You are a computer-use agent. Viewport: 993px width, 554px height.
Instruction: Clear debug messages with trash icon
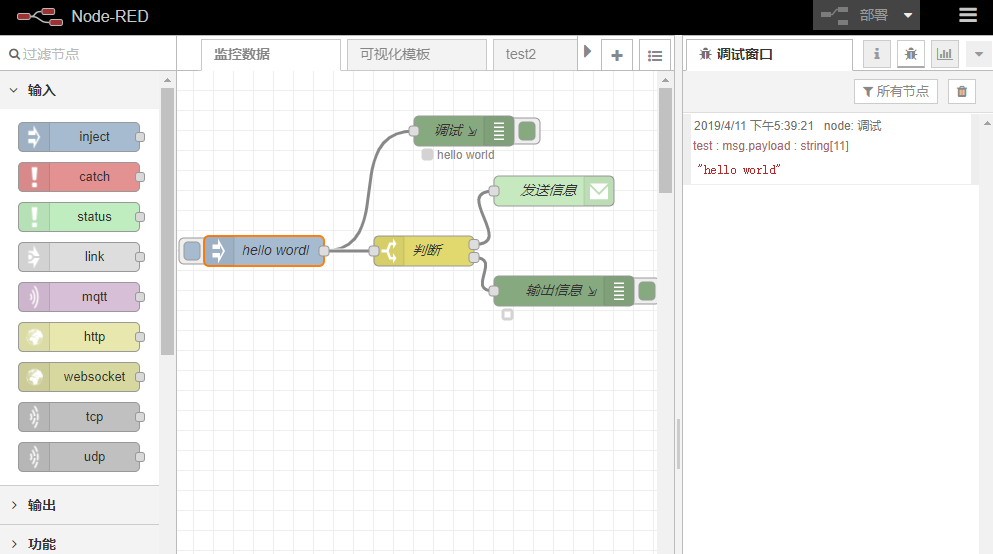(x=962, y=92)
